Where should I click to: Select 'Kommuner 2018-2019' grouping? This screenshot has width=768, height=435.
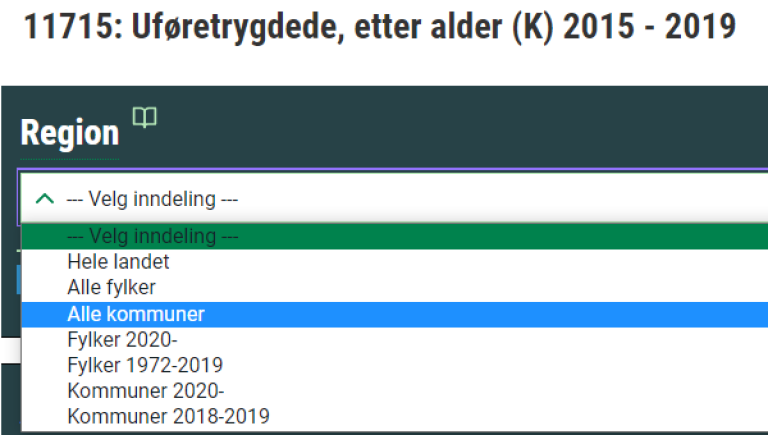coord(168,416)
